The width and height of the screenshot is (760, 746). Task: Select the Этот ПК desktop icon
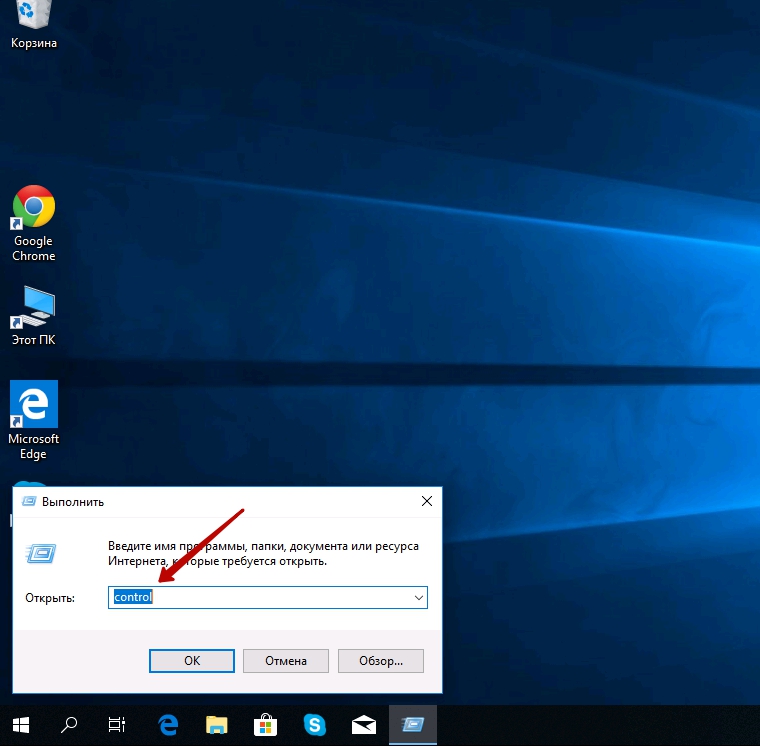tap(33, 316)
